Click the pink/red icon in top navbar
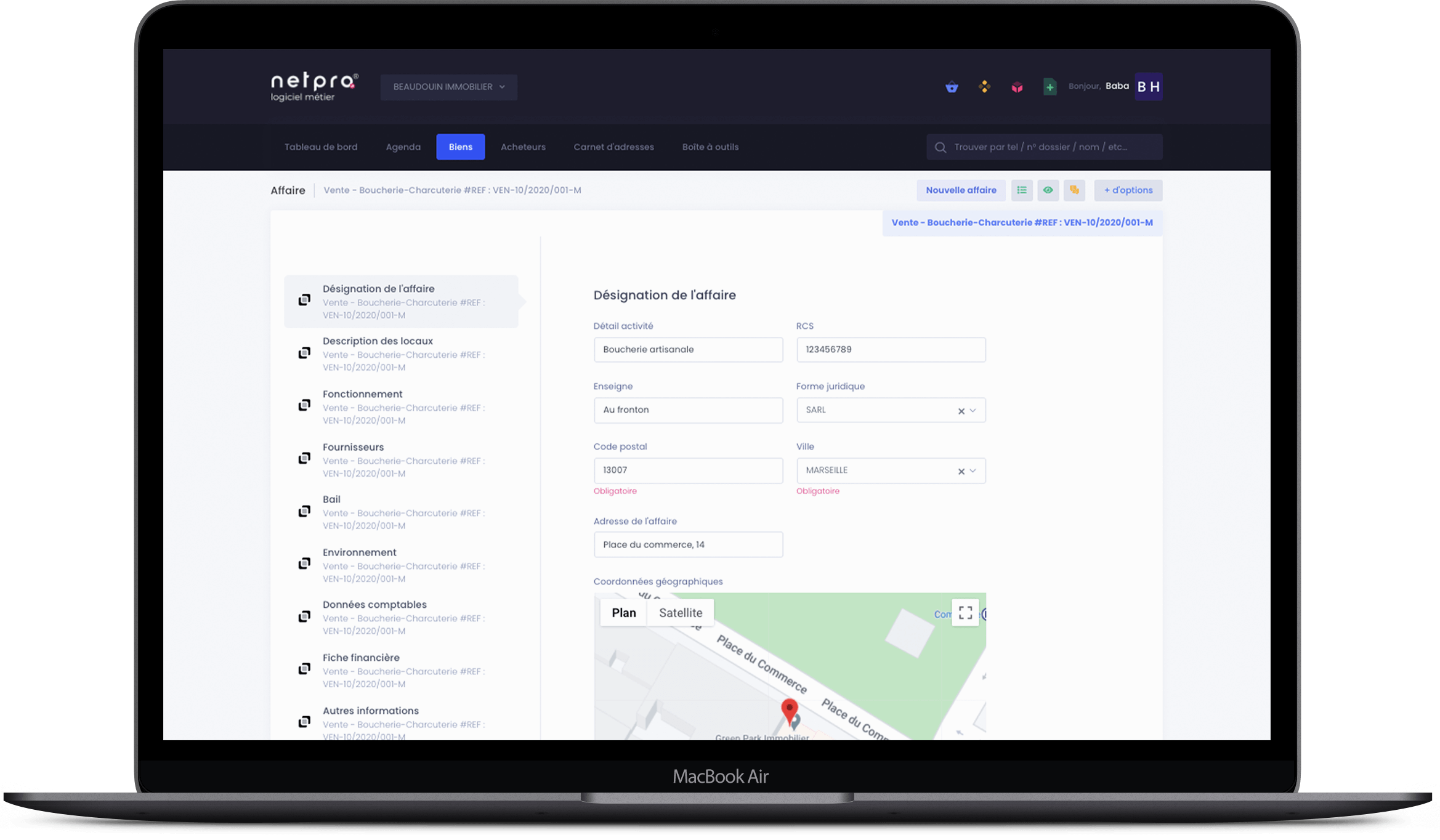Screen dimensions: 1440x840 (x=1017, y=86)
